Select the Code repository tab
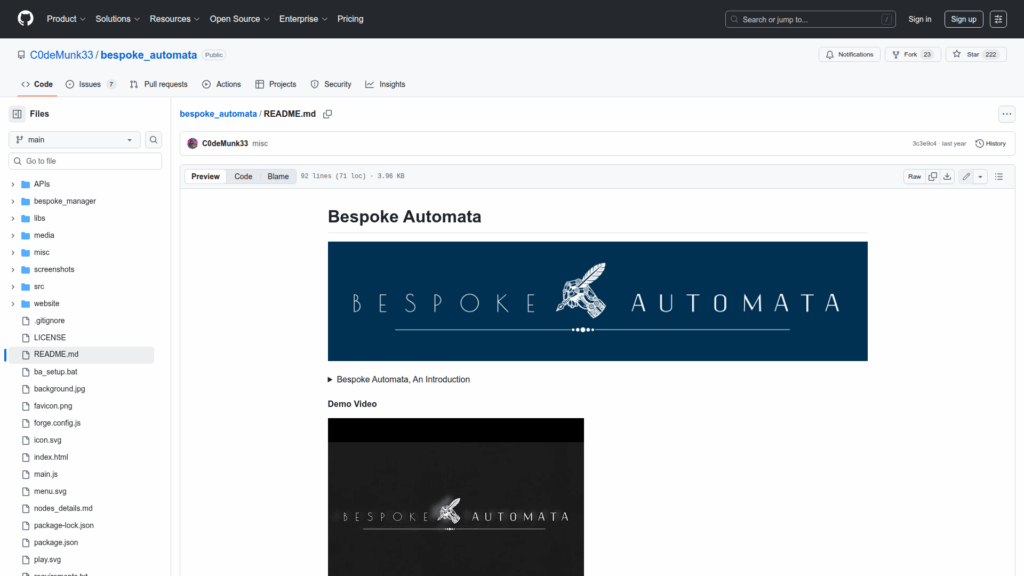1024x576 pixels. point(37,84)
